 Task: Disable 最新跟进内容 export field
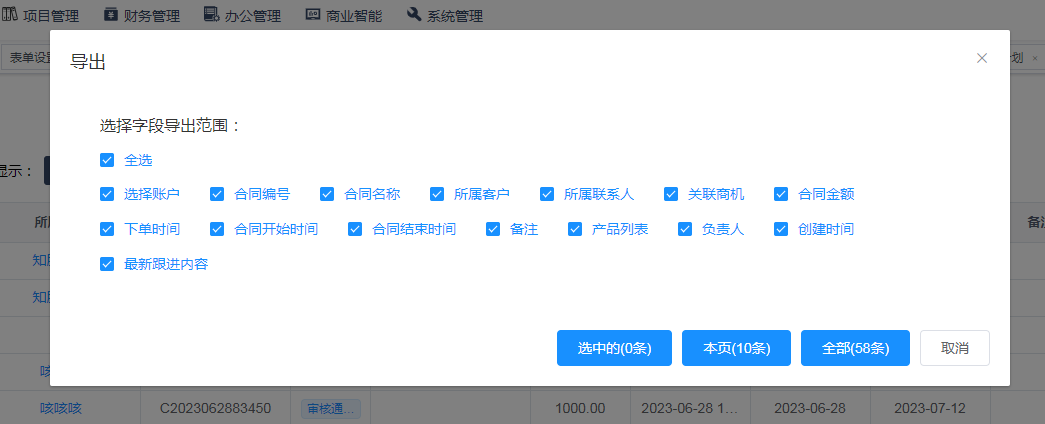[x=107, y=264]
